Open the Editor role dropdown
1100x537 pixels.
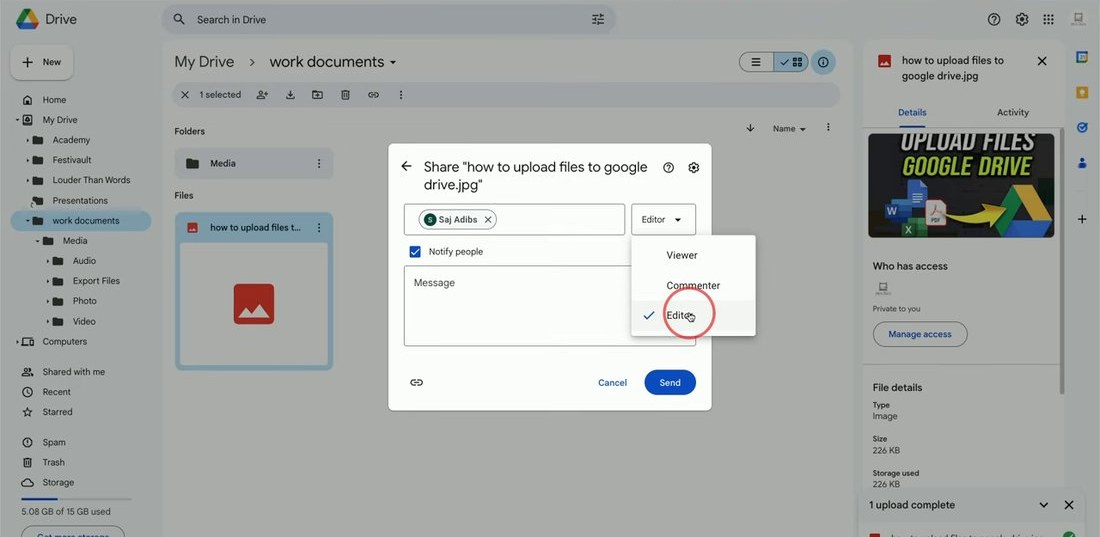[663, 220]
